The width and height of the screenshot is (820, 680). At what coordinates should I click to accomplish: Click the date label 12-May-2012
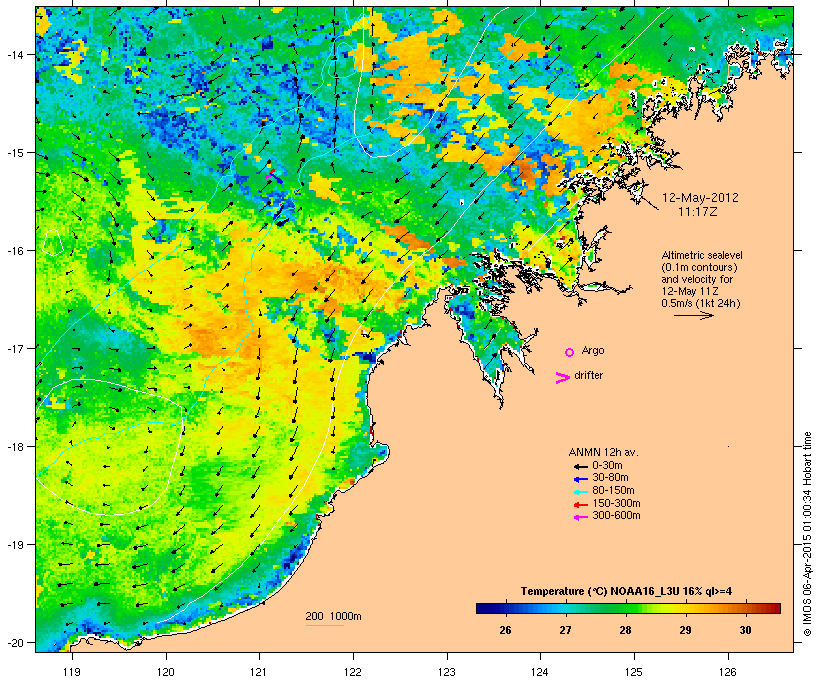(700, 198)
